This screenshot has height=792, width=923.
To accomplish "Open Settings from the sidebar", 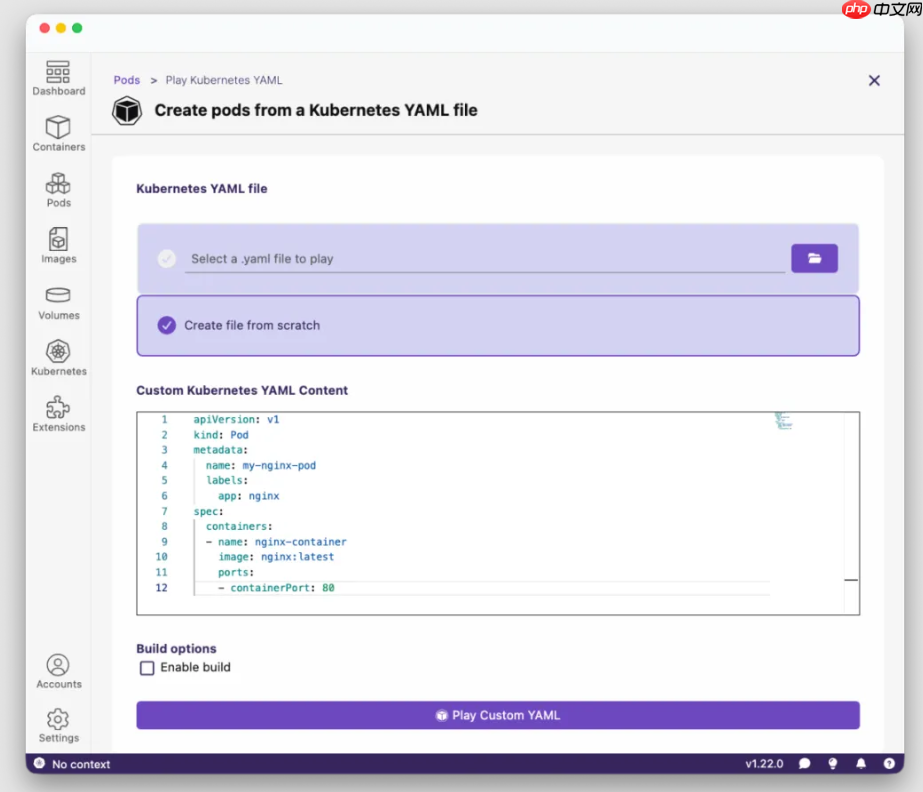I will [x=58, y=724].
